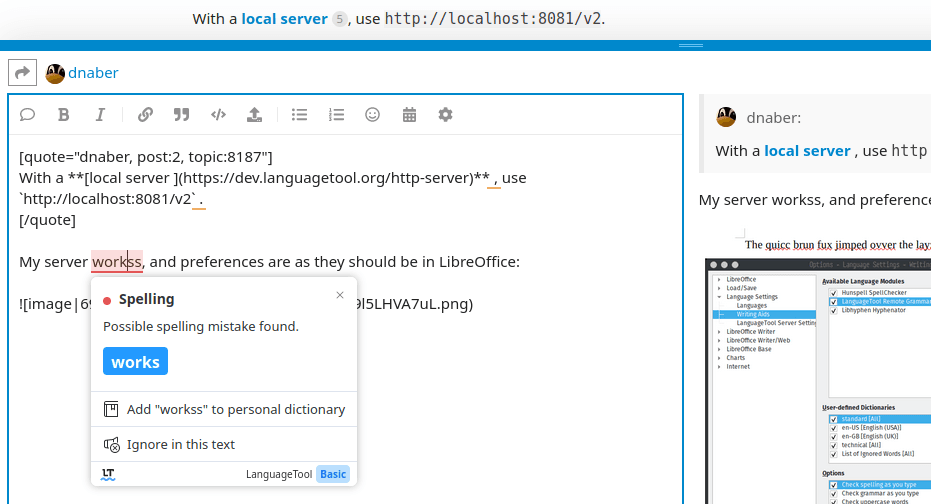Toggle the Libhyphen Hyphenator checkbox
The height and width of the screenshot is (504, 931).
coord(834,310)
